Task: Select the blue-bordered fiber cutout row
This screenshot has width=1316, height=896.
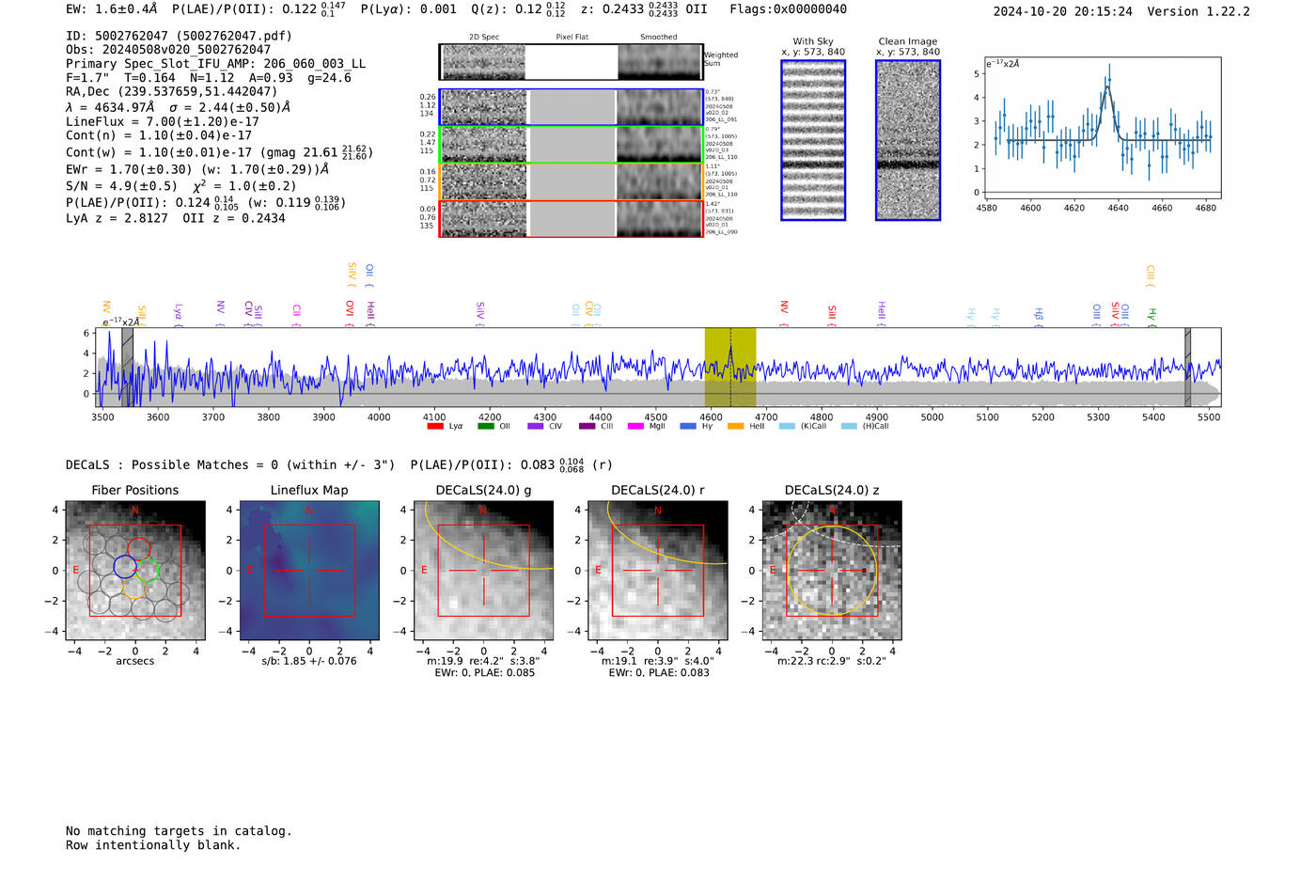Action: point(571,107)
